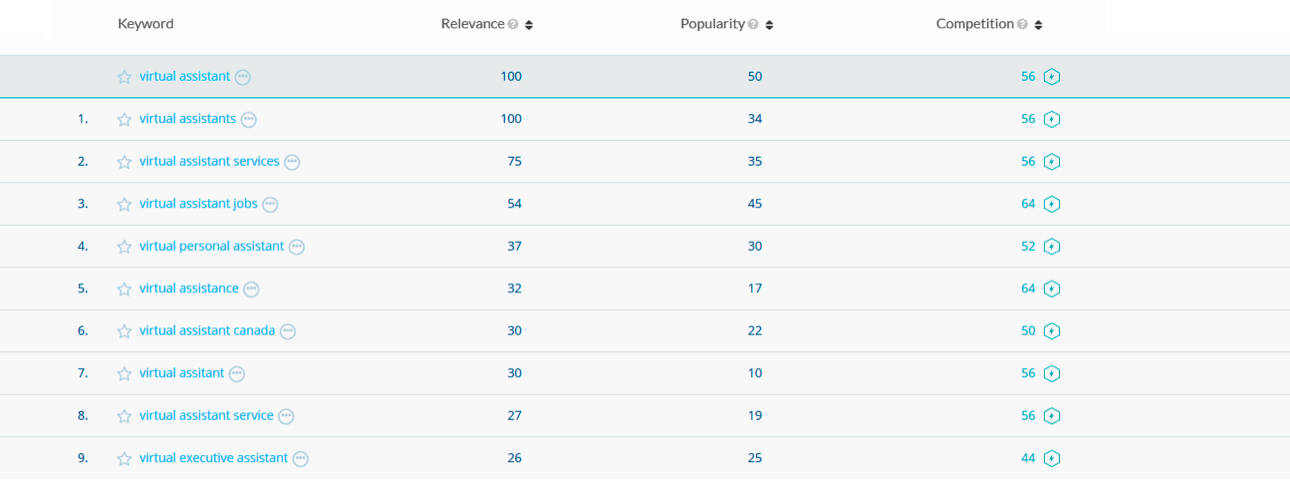
Task: Click the Relevance column header label
Action: [x=472, y=24]
